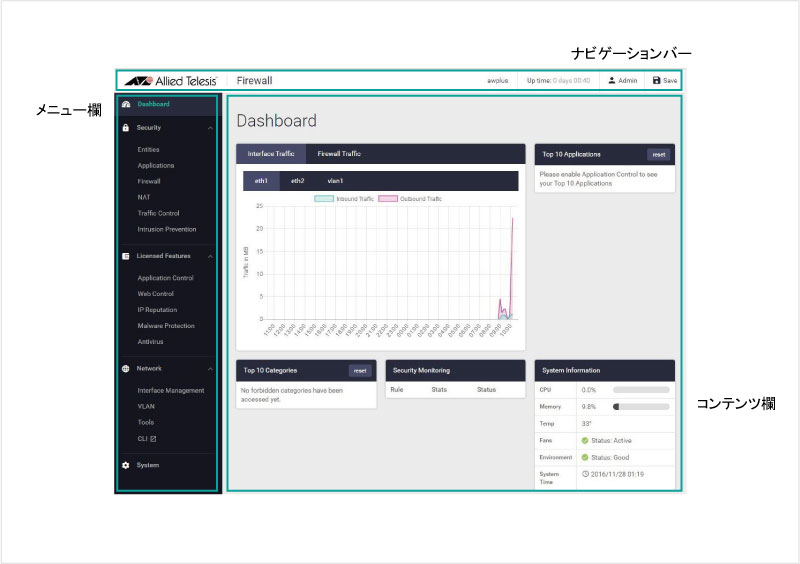Open Application Control menu entry
800x564 pixels.
[x=165, y=278]
